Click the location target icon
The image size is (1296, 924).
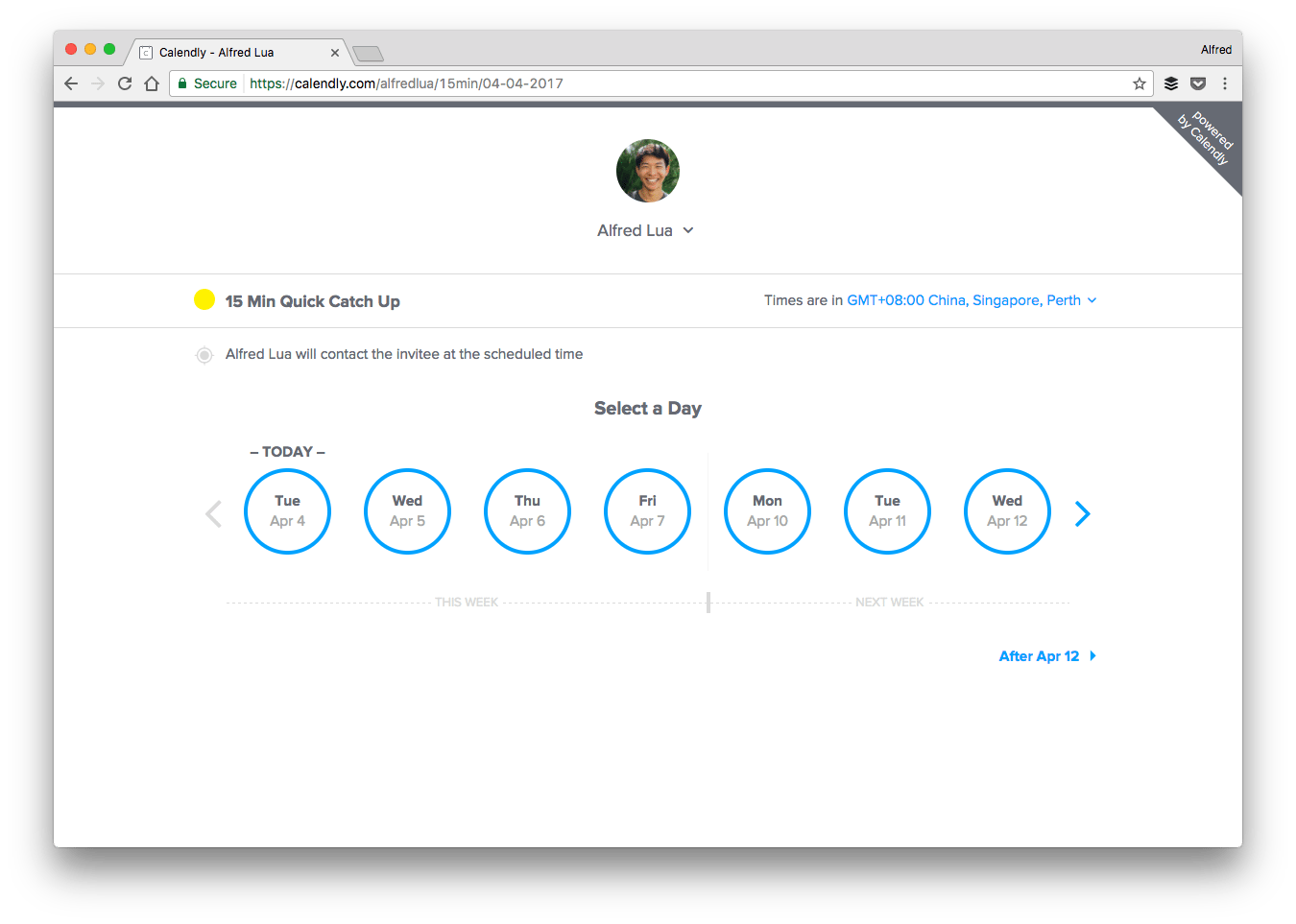coord(204,355)
